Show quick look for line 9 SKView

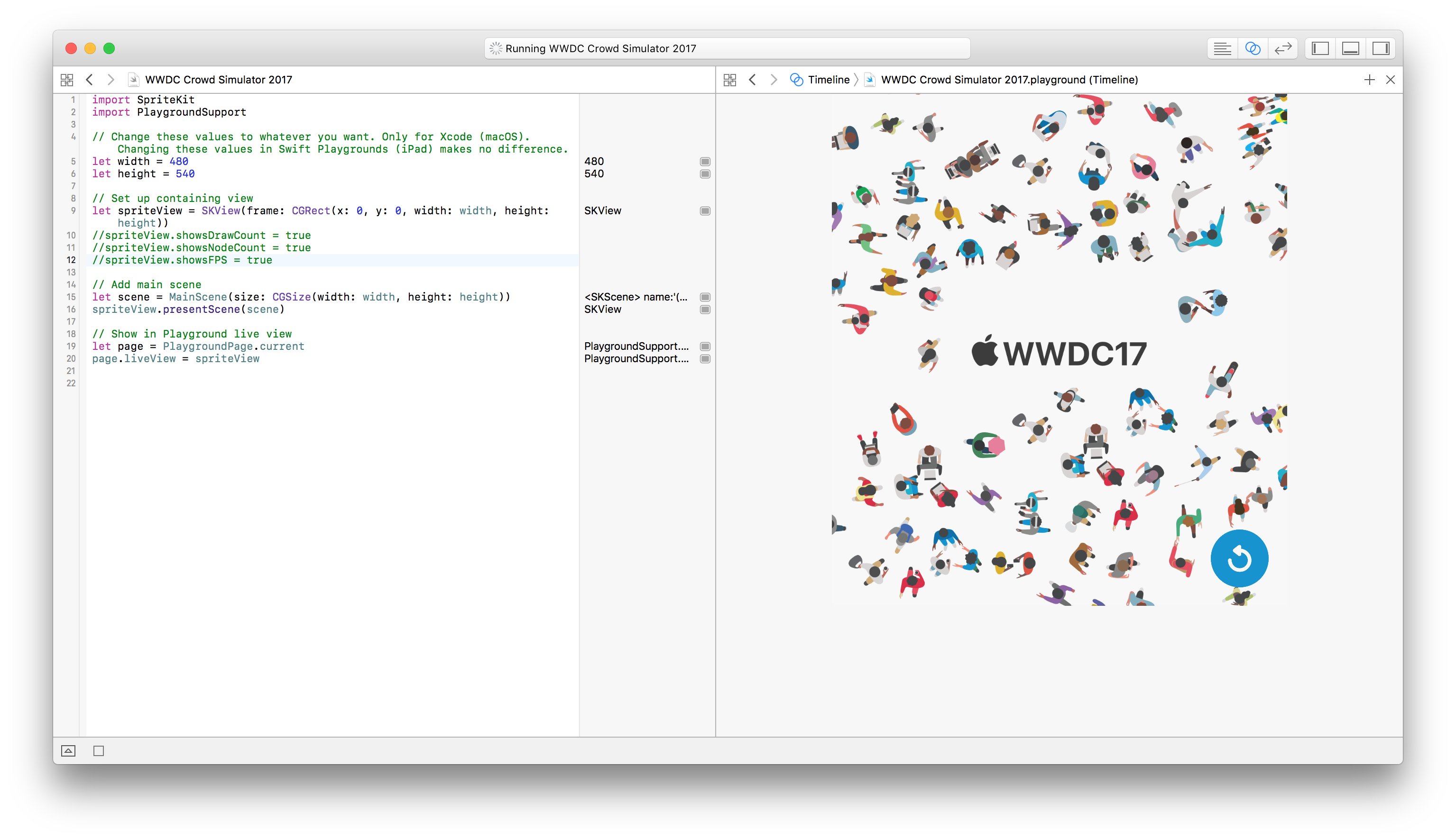click(705, 211)
